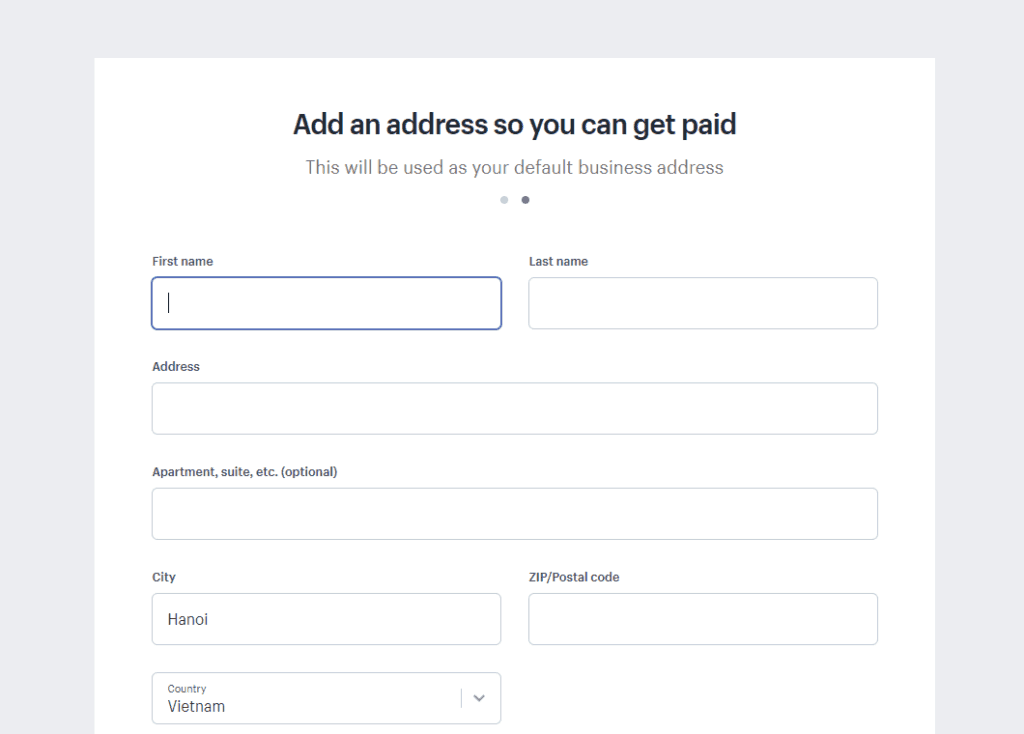Click the ZIP/Postal code field
Viewport: 1024px width, 734px height.
pos(703,619)
